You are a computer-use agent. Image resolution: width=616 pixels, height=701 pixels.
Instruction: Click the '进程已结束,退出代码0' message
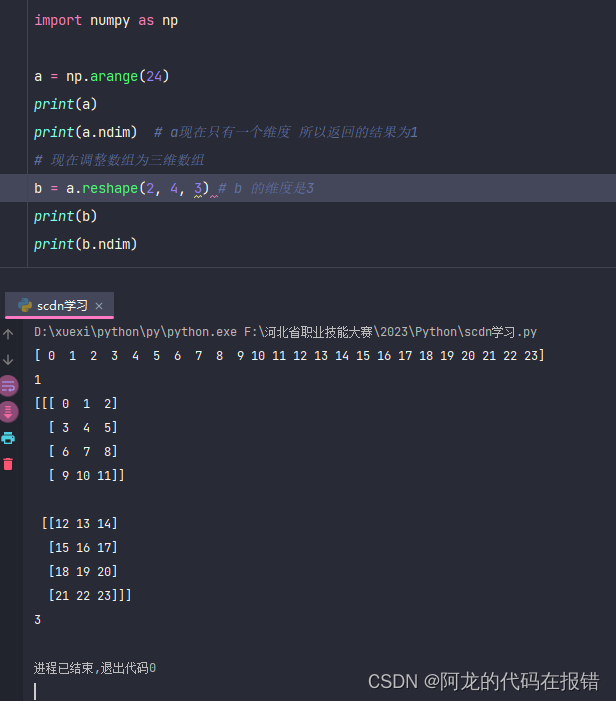click(x=95, y=668)
